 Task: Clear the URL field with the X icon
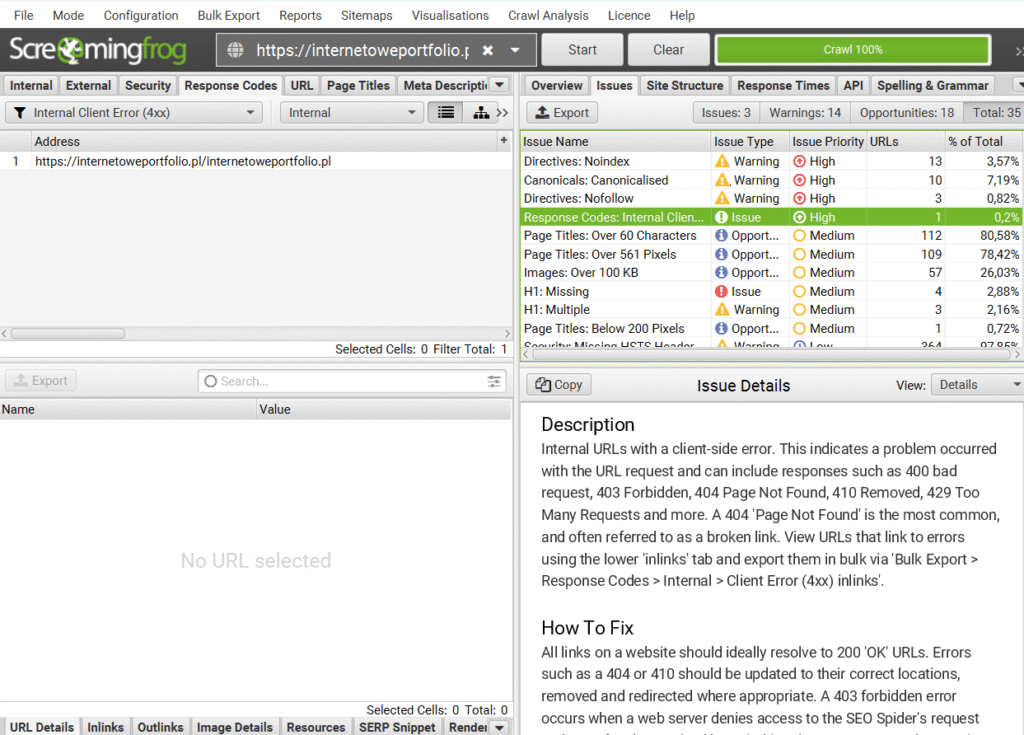[x=488, y=50]
